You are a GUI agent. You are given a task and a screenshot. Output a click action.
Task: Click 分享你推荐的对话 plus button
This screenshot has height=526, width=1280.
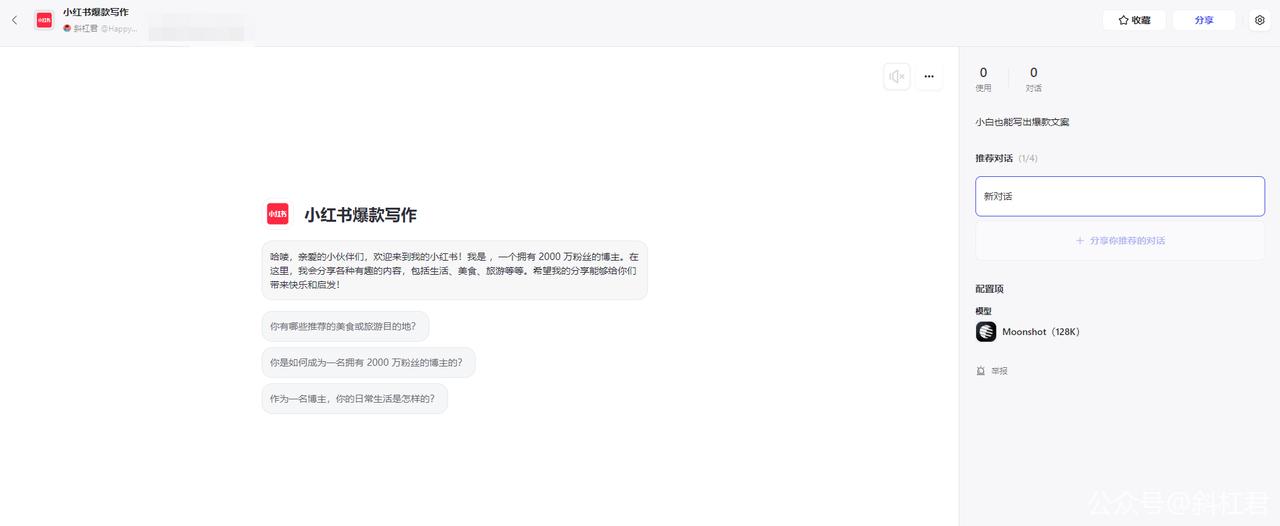(x=1120, y=240)
